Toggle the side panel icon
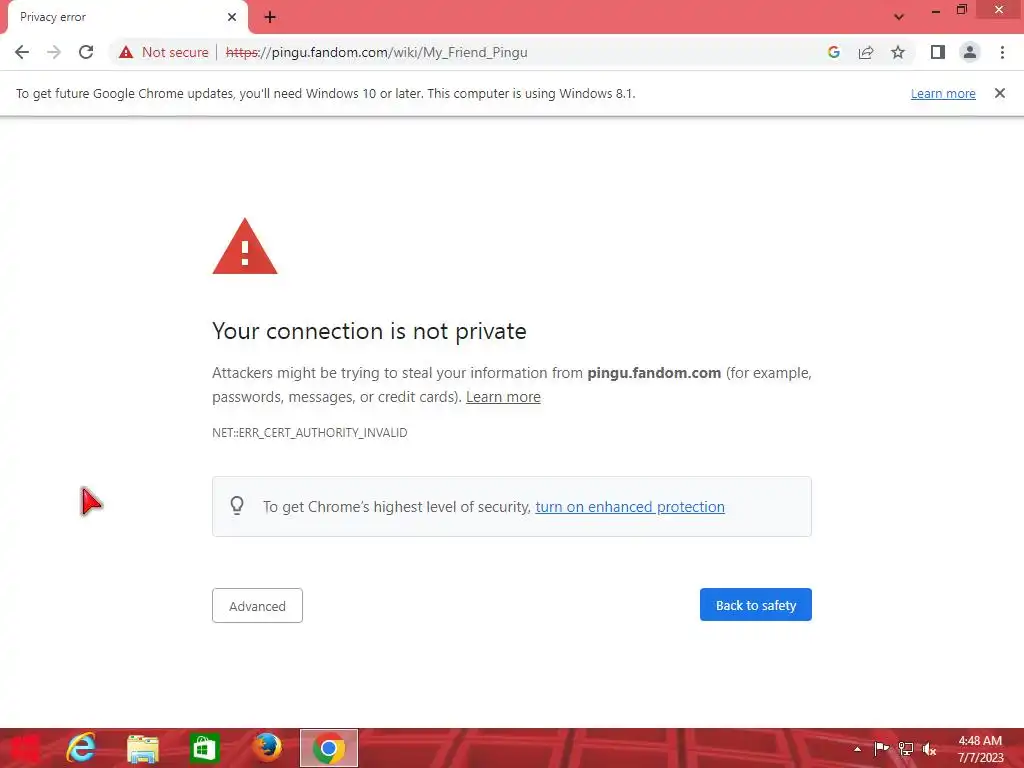1024x768 pixels. point(938,52)
